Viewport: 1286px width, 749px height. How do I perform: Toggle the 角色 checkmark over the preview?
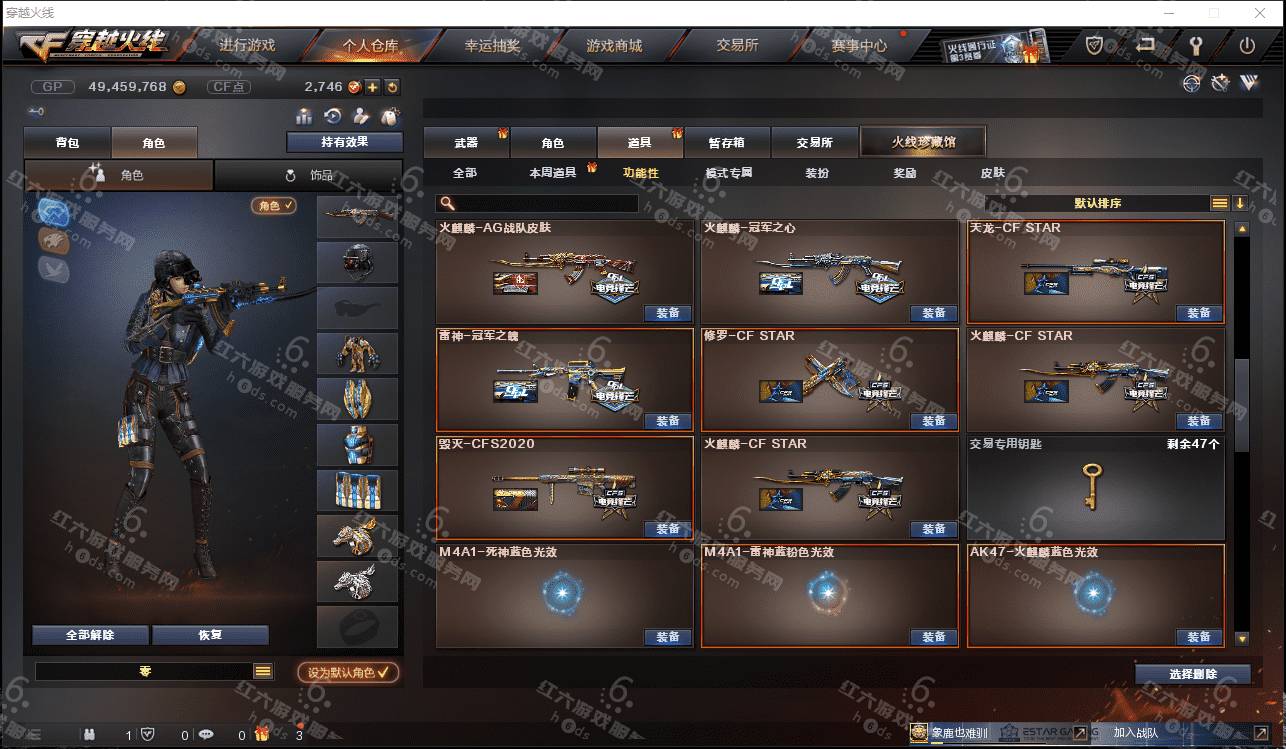(274, 205)
